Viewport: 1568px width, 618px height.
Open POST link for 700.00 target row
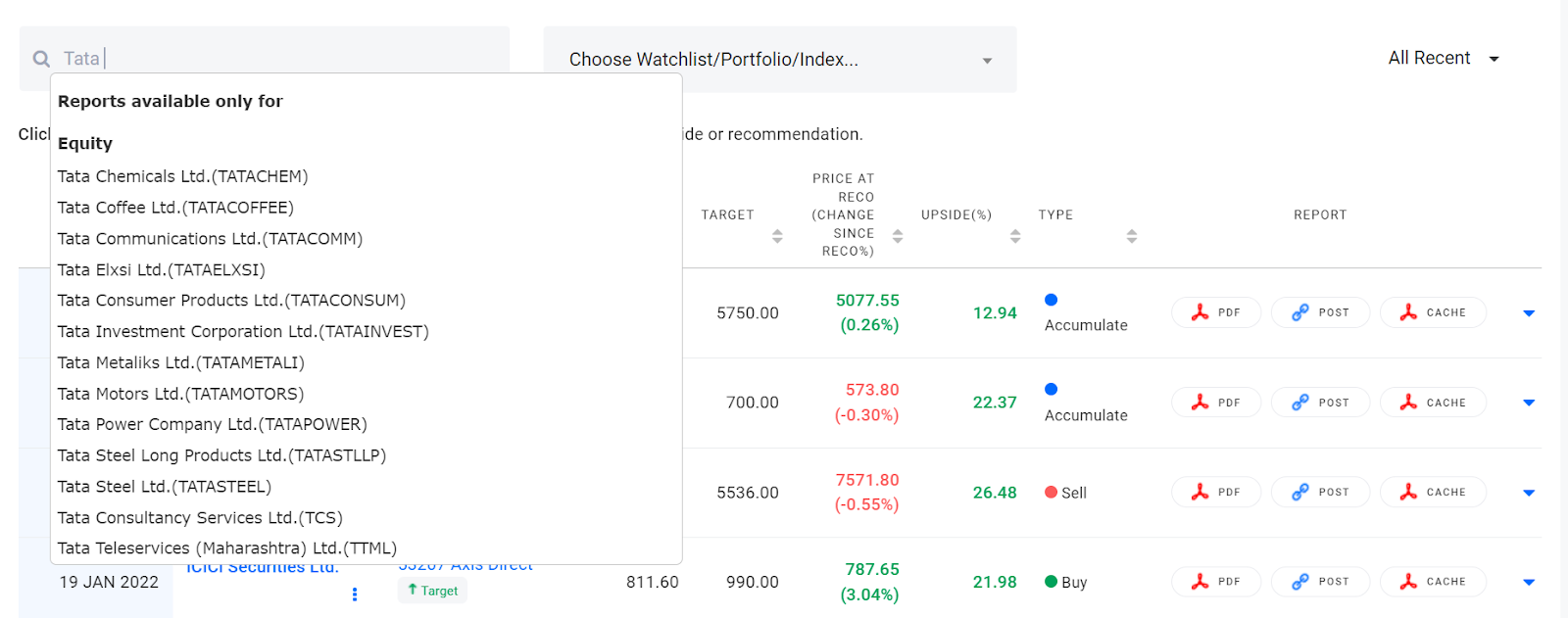[x=1320, y=403]
